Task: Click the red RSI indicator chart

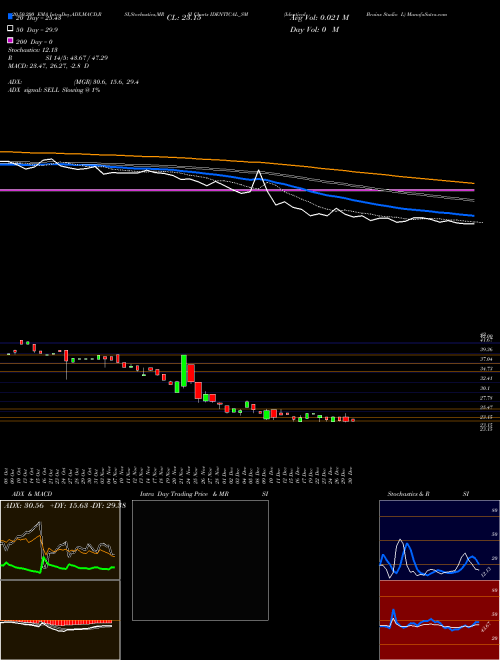Action: 439,620
